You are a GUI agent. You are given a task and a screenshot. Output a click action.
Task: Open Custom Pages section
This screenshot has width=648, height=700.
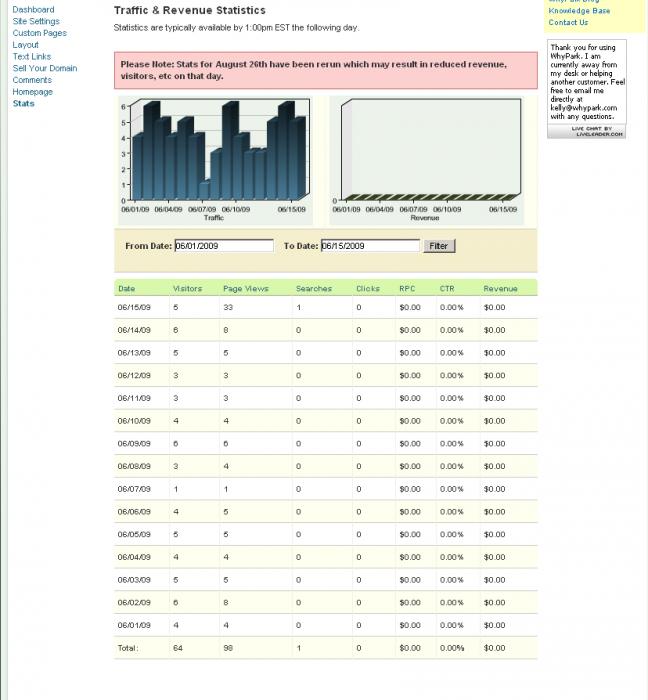[39, 33]
